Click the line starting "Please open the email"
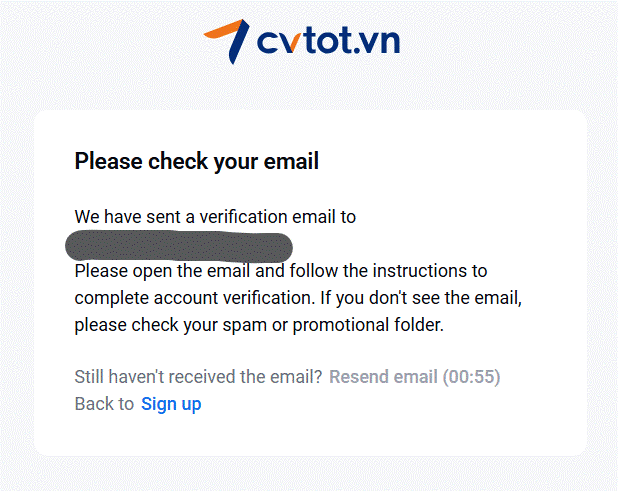Viewport: 618px width, 491px height. click(x=280, y=271)
